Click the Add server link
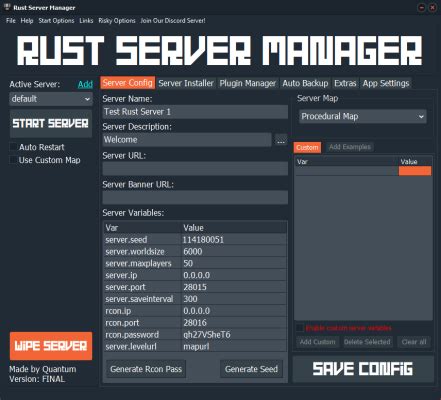The image size is (441, 400). point(85,84)
